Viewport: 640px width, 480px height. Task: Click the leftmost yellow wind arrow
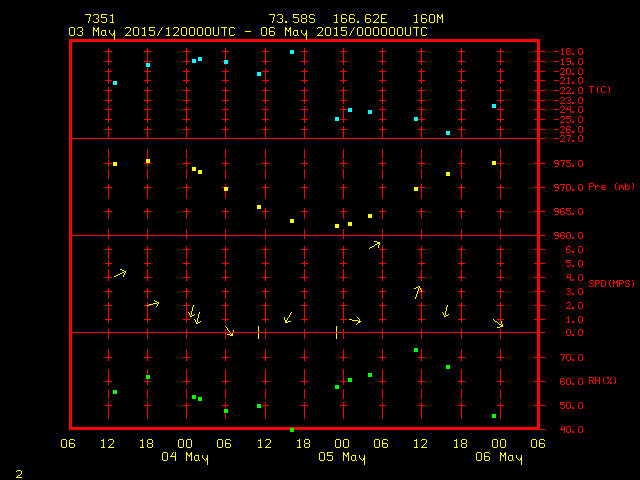tap(120, 273)
